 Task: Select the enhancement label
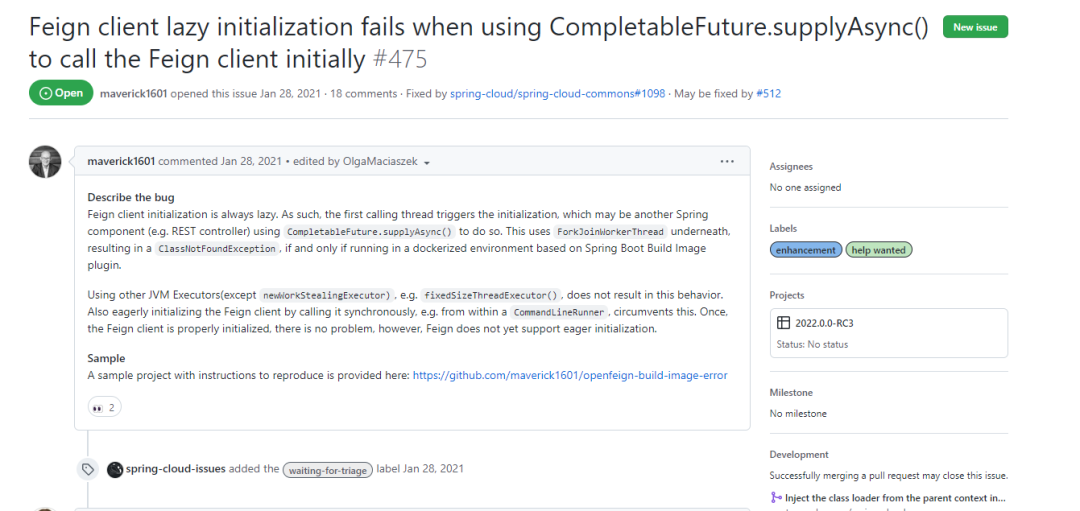[x=806, y=250]
